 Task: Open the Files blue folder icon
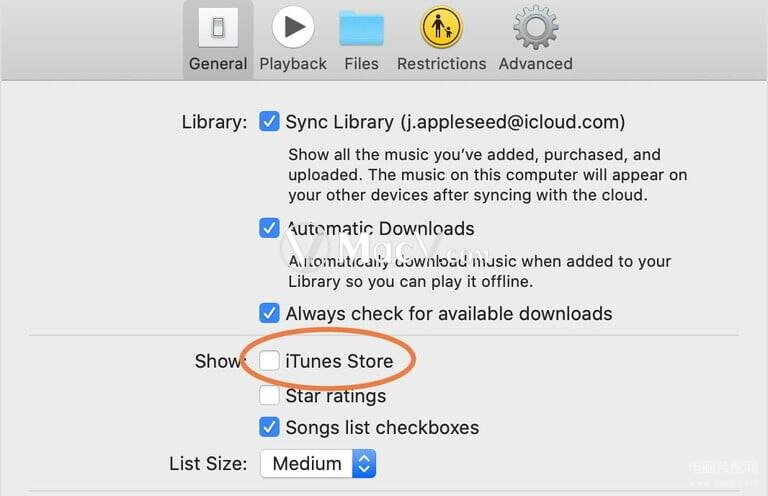click(361, 28)
